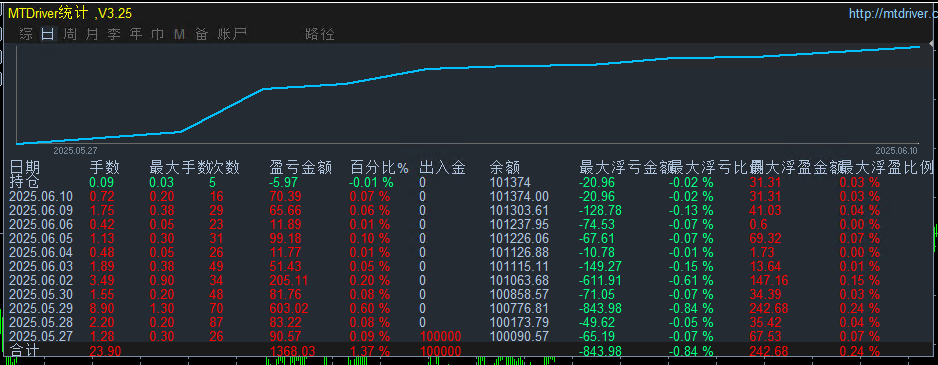Click the floating loss ratio -0.61 %
The width and height of the screenshot is (938, 365).
point(691,280)
